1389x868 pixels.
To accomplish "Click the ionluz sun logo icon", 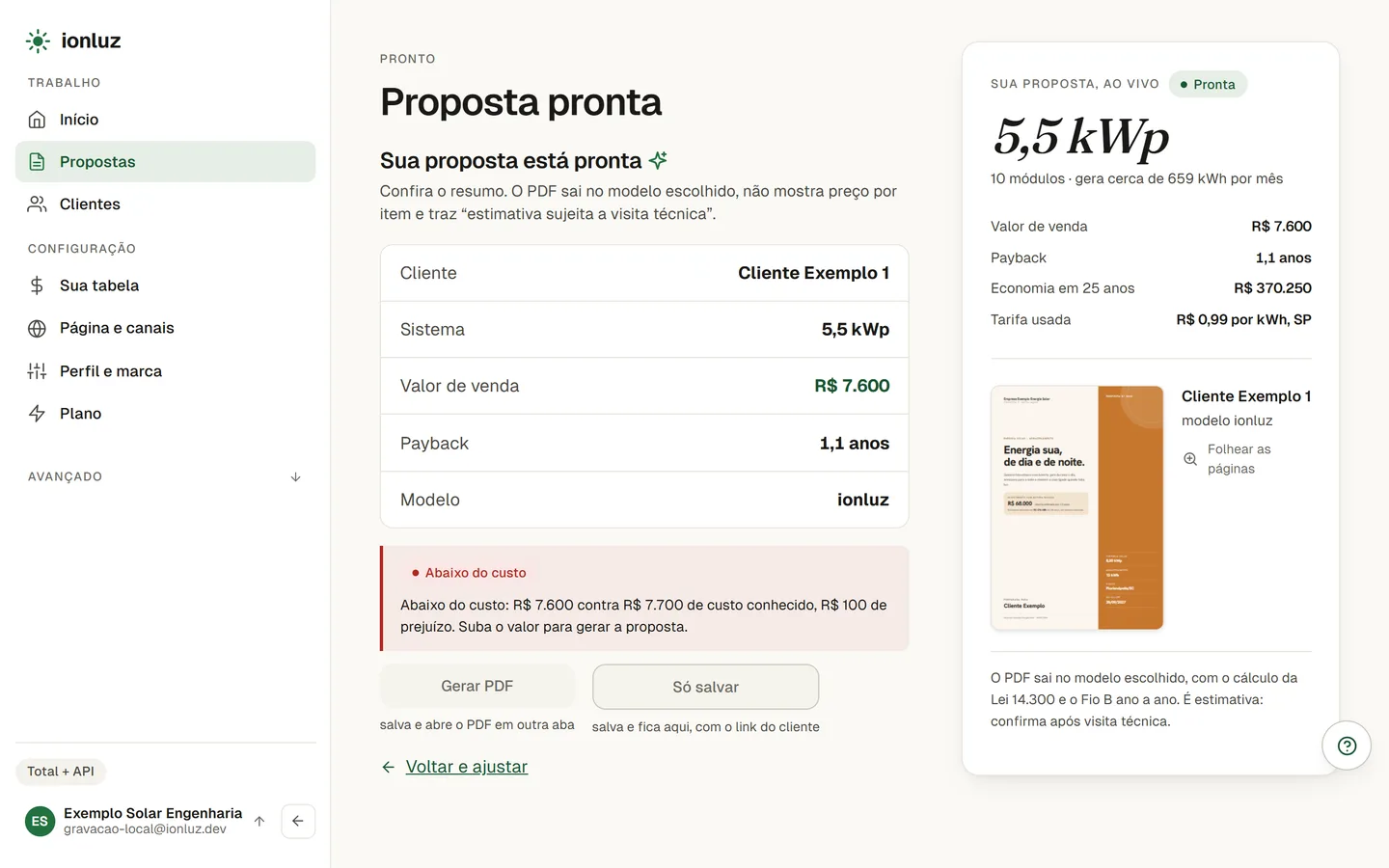I will [38, 41].
